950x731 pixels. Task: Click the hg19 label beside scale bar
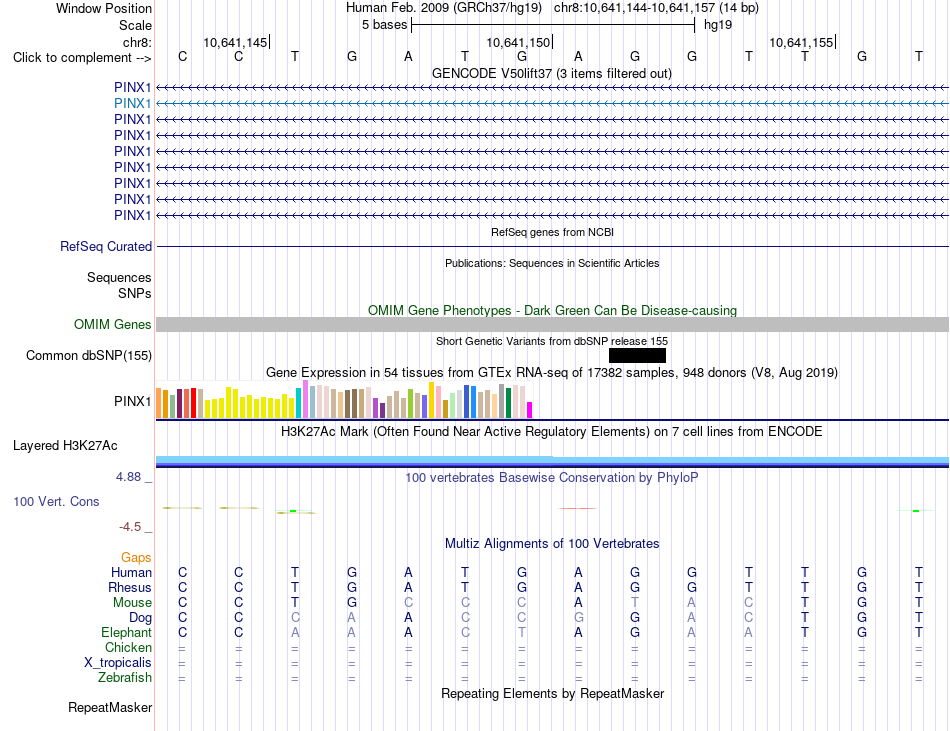point(718,25)
